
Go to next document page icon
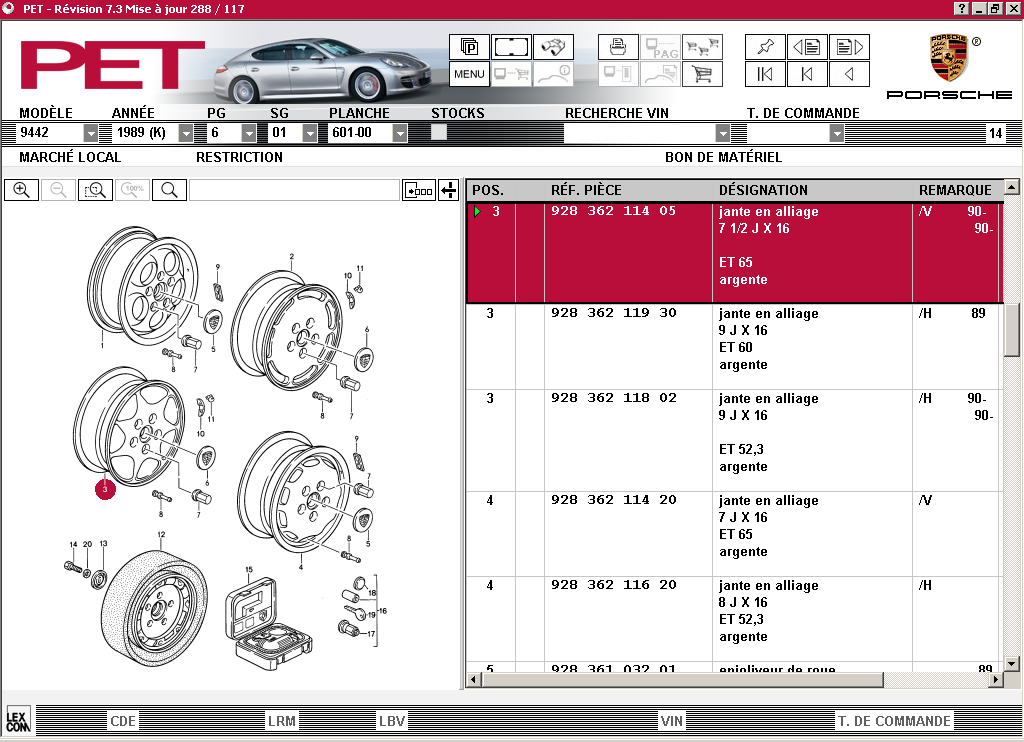[x=849, y=47]
